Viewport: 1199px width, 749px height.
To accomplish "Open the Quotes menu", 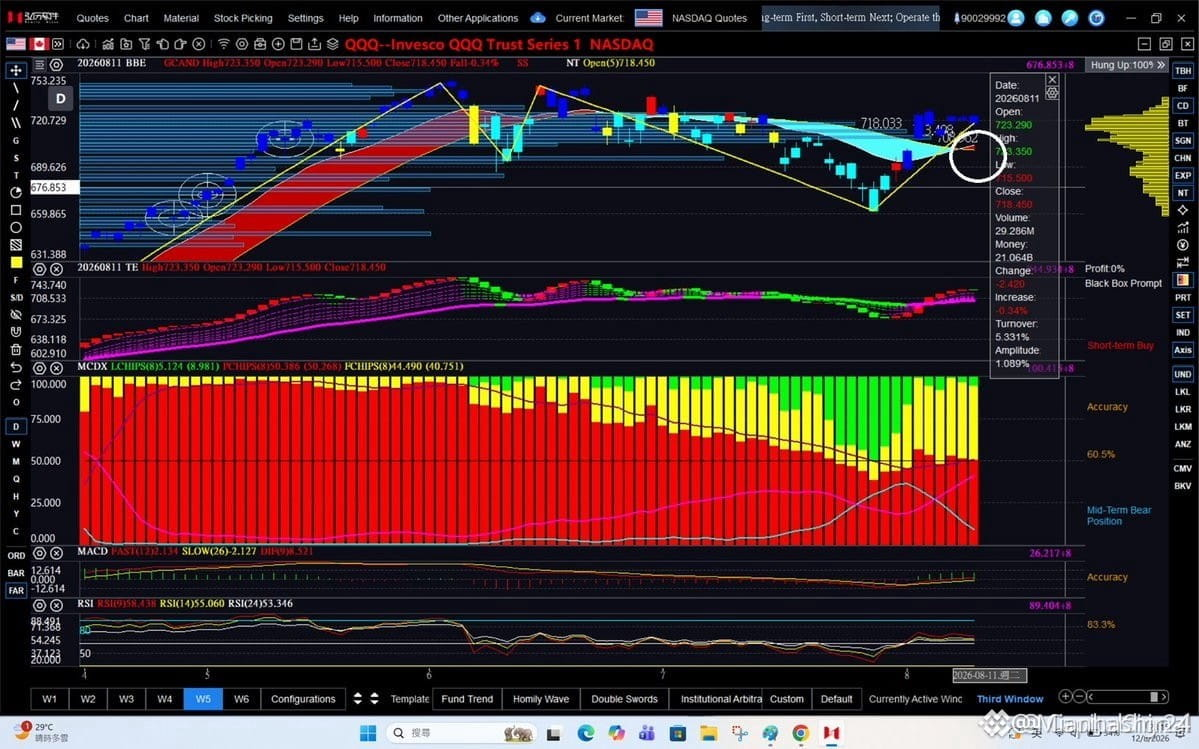I will tap(93, 18).
